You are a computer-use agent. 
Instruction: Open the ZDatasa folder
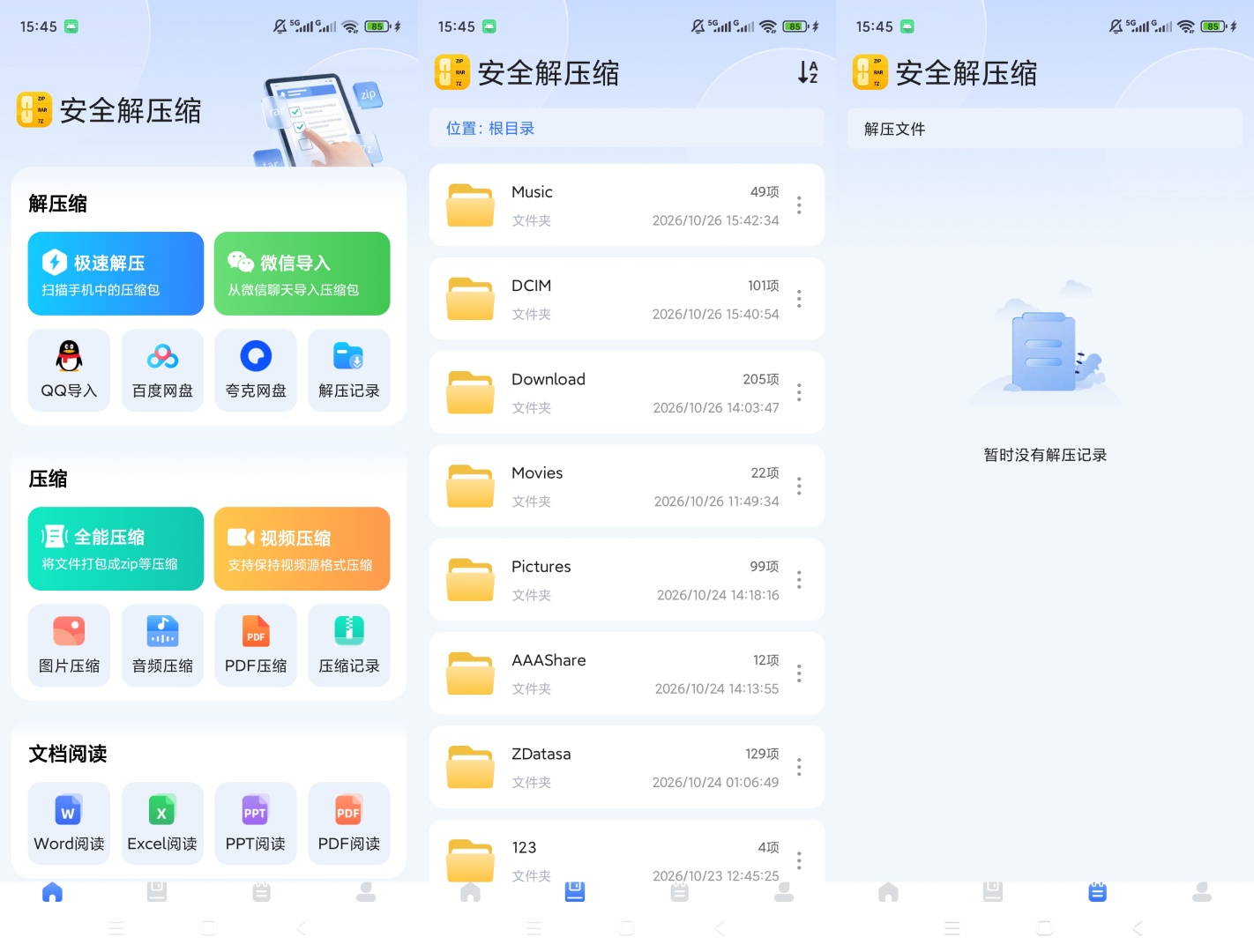(x=626, y=767)
